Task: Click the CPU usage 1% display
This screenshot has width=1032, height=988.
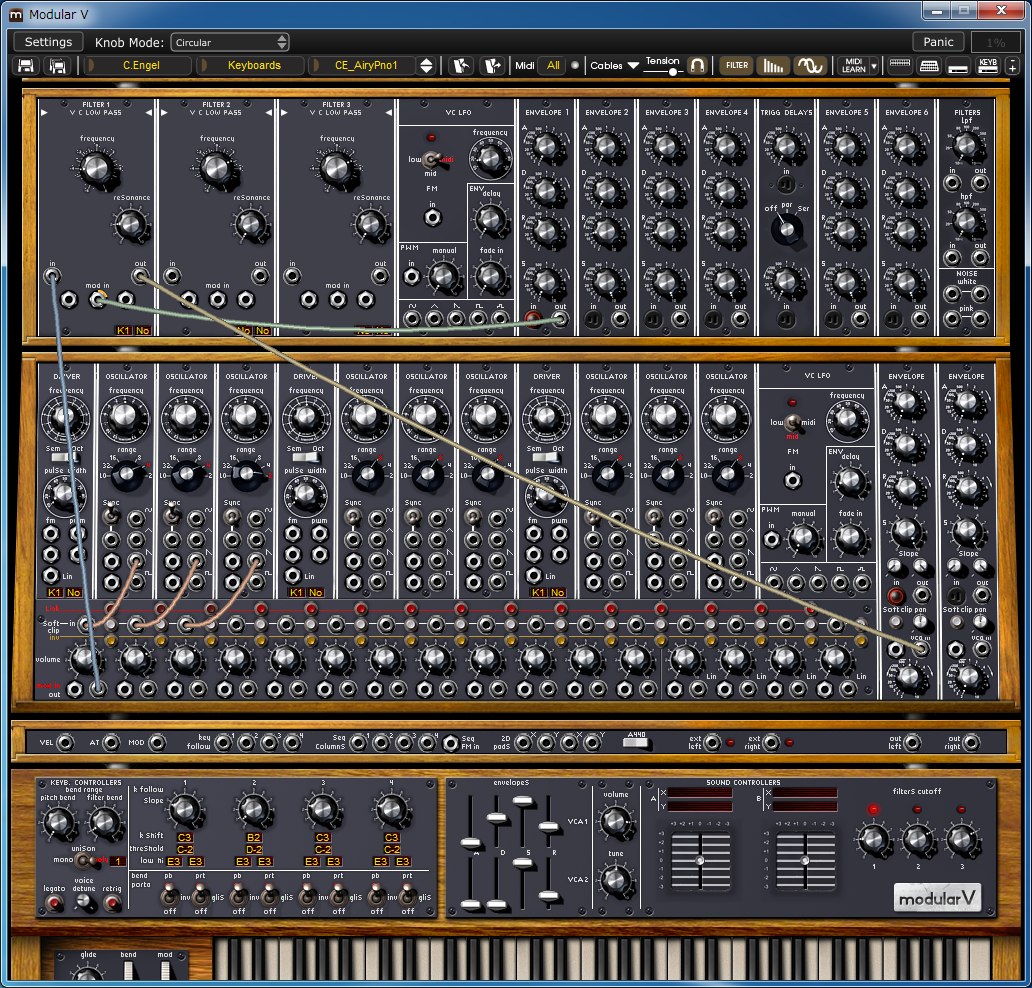Action: point(995,42)
